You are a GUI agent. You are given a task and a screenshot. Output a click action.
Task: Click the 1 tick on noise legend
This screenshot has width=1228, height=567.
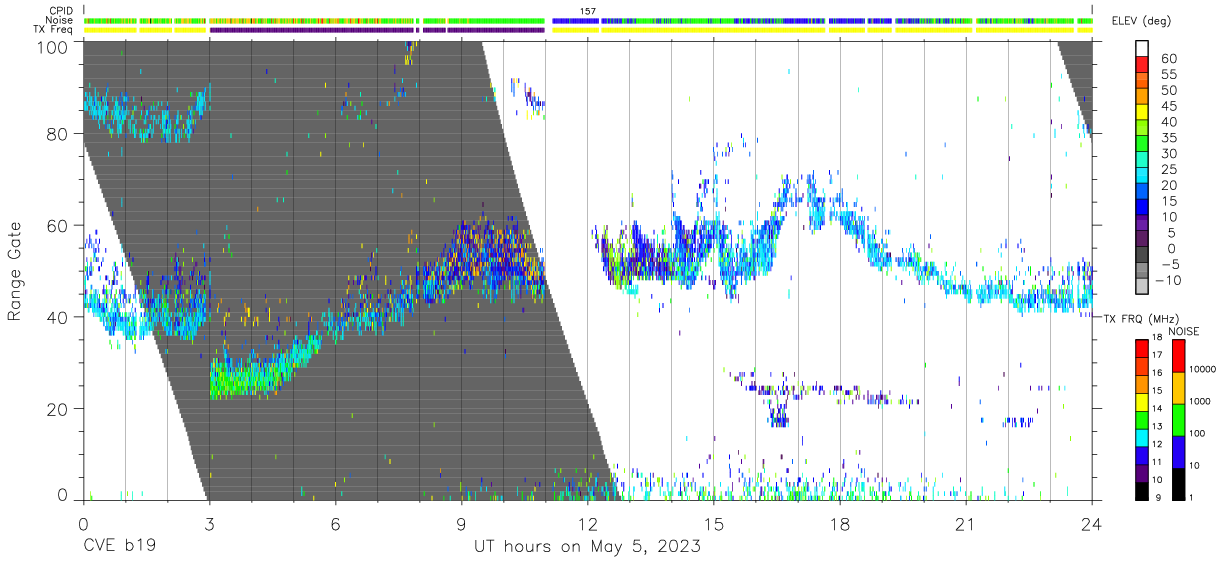click(1192, 497)
